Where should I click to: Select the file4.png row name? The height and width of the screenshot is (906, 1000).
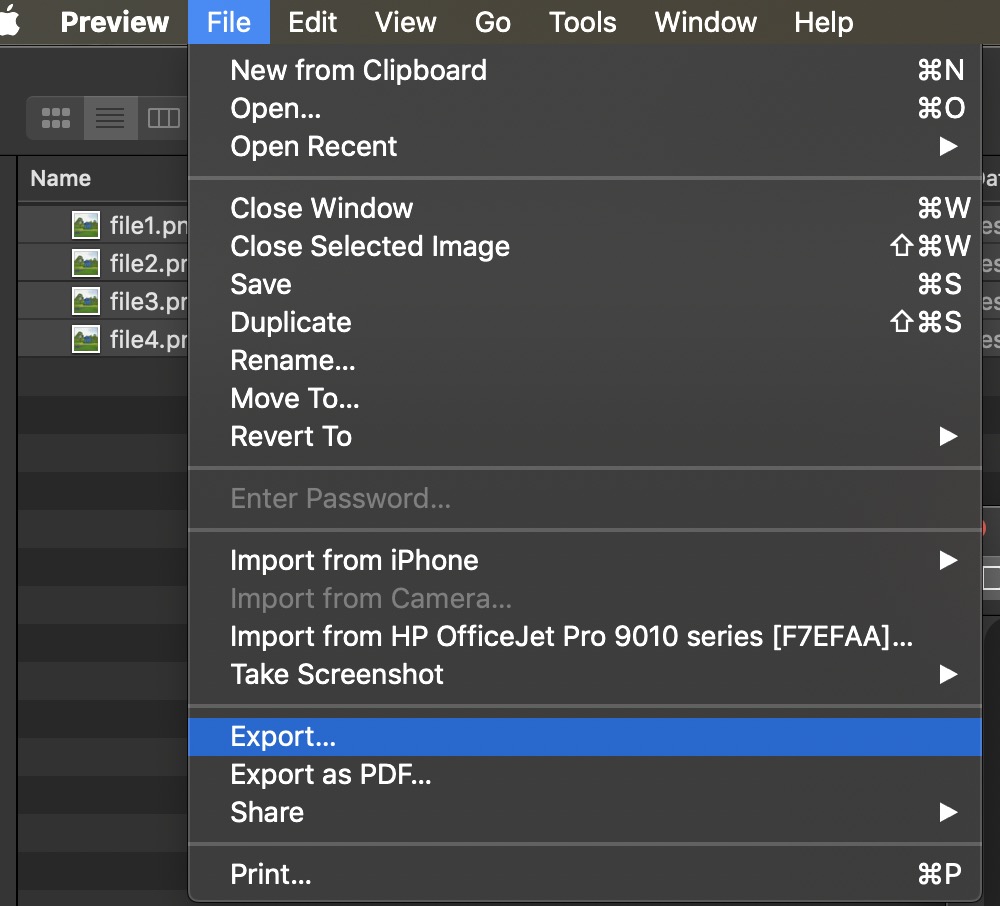pos(149,340)
